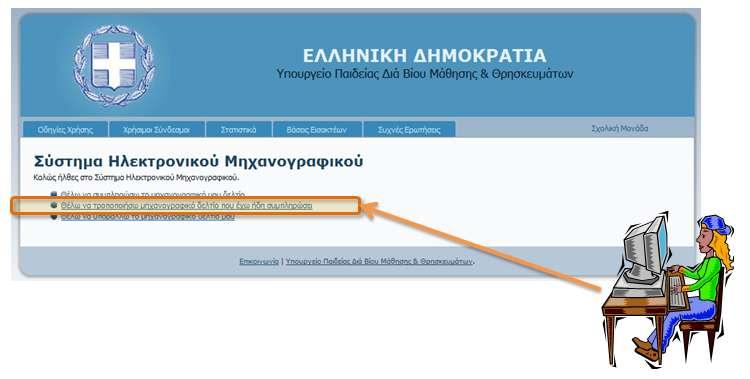This screenshot has width=750, height=379.
Task: Open the Βάσεις Εισακτέων tab
Action: tap(317, 130)
